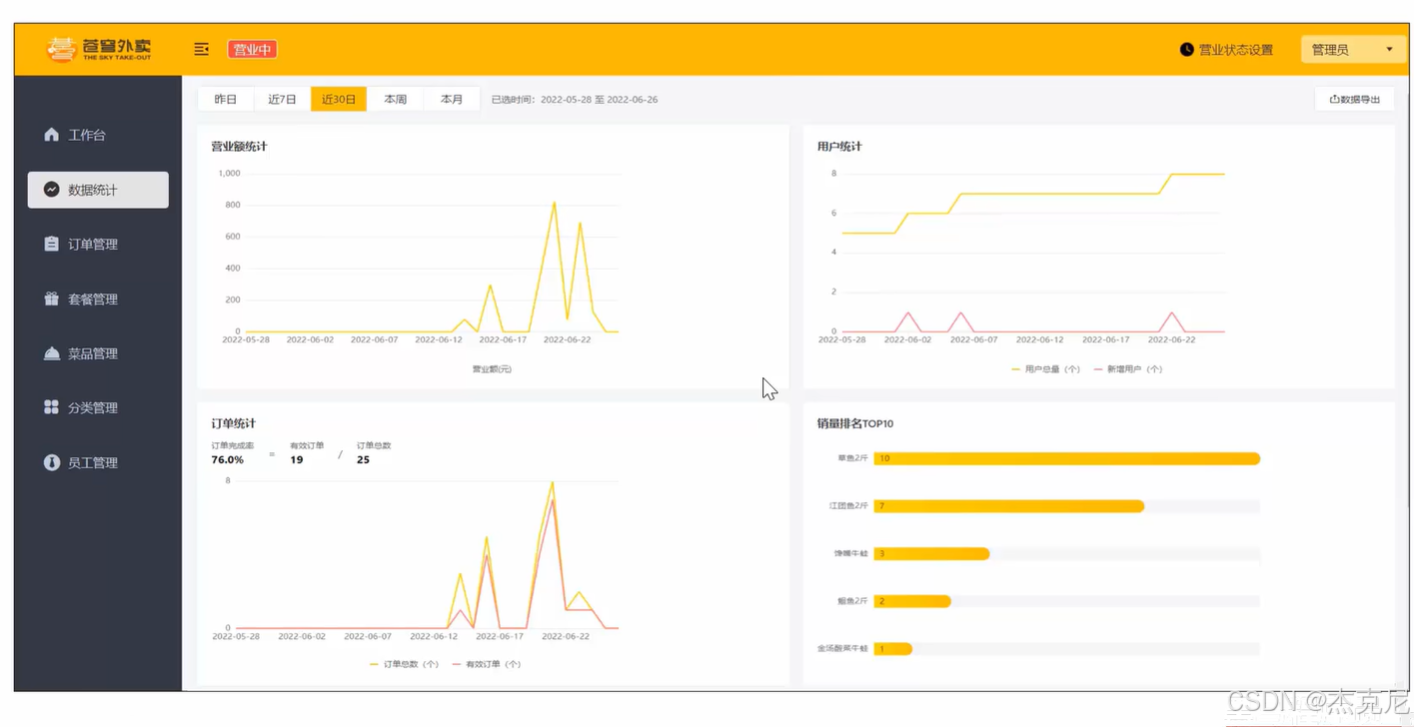Select the 昨日 time range tab

click(226, 99)
